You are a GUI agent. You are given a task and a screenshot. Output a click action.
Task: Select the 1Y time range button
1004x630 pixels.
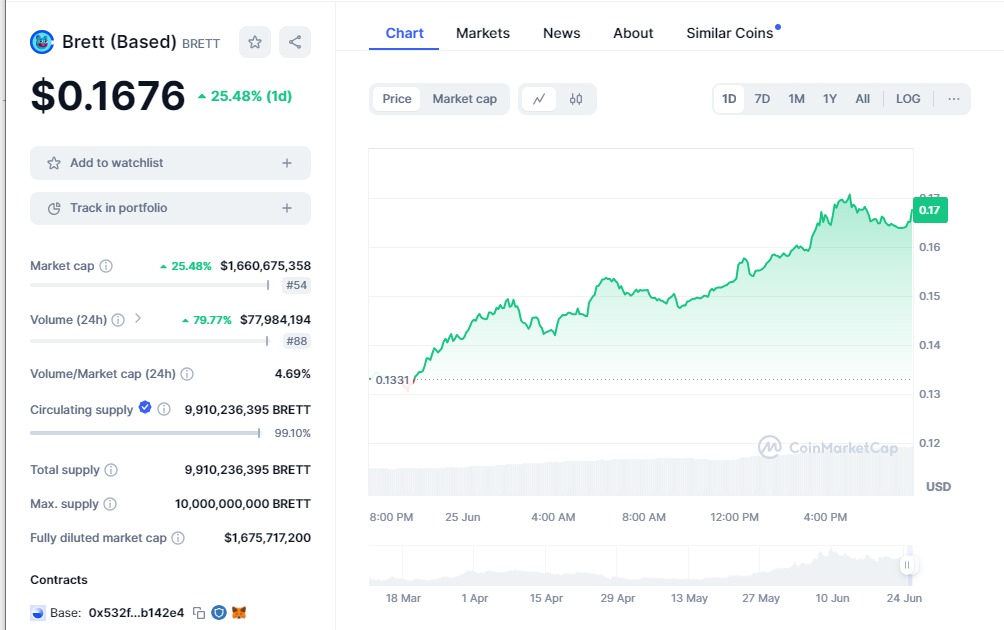click(x=830, y=99)
